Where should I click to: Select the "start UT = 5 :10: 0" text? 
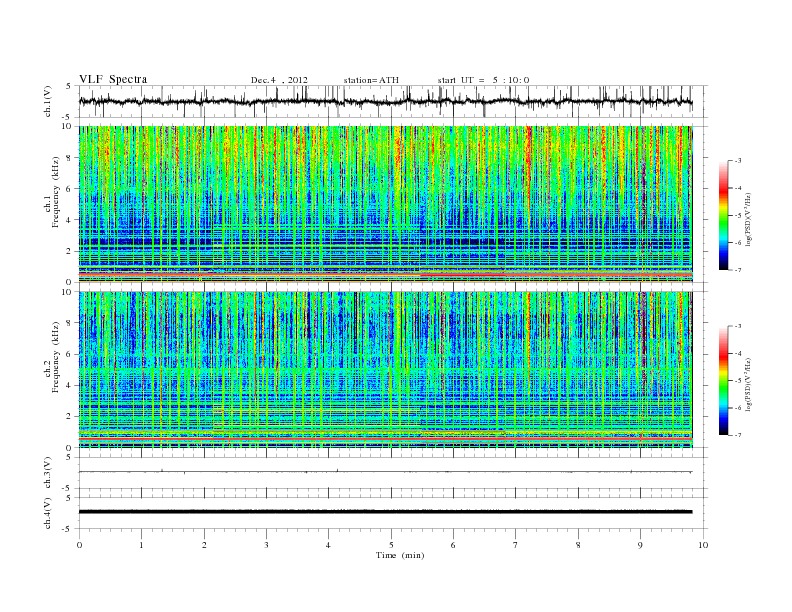coord(483,80)
